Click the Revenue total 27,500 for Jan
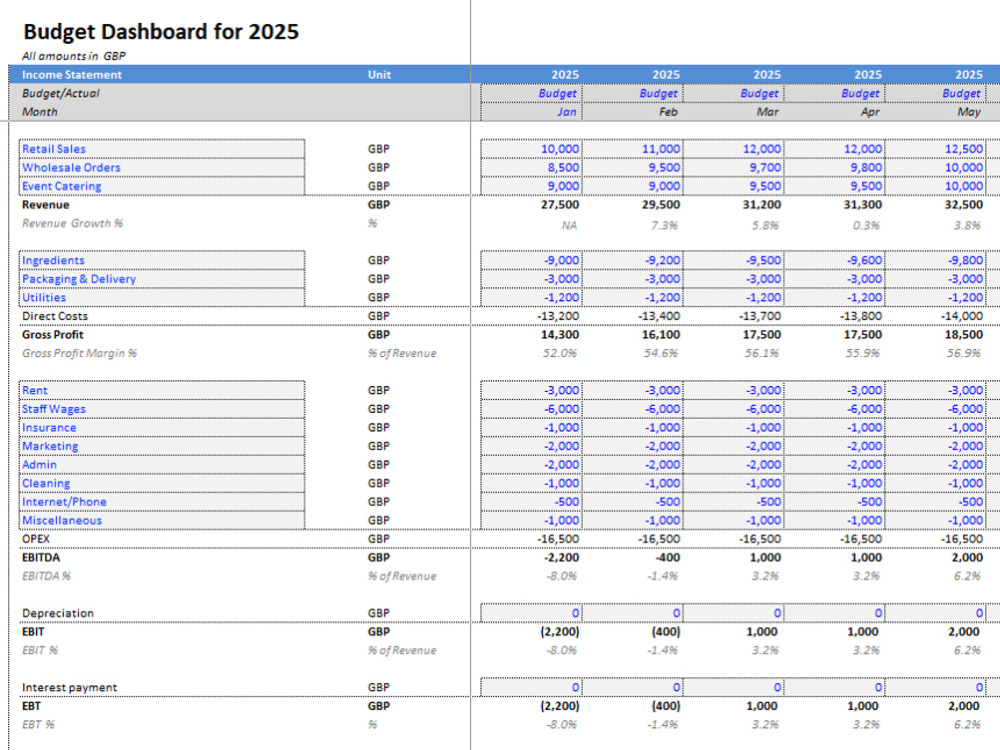This screenshot has width=1000, height=750. tap(559, 205)
